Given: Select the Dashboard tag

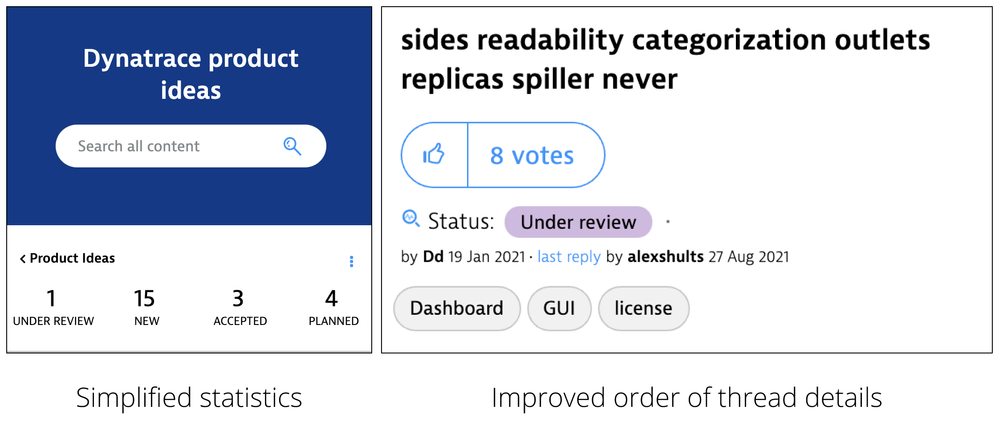Looking at the screenshot, I should 457,309.
